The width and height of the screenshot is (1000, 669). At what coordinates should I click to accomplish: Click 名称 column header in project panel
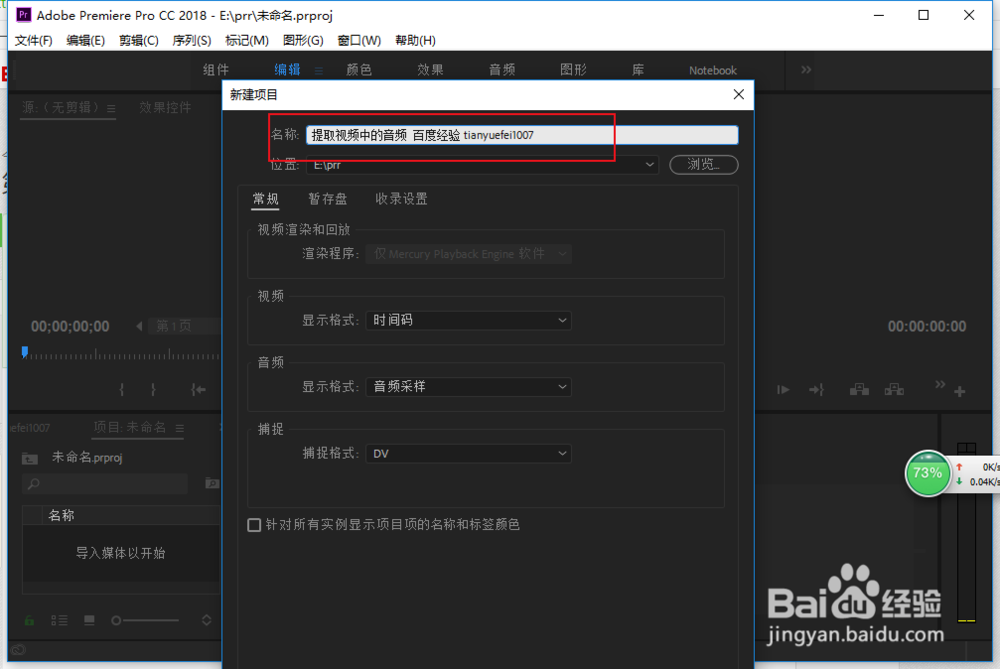[x=61, y=515]
